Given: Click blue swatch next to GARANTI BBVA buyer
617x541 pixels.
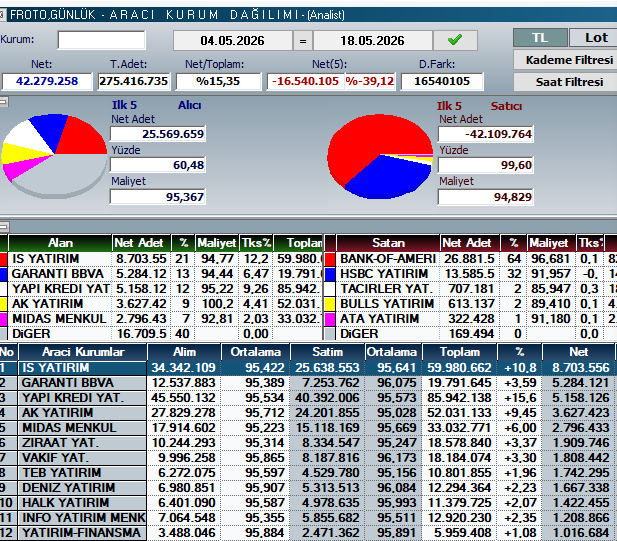Looking at the screenshot, I should [x=4, y=274].
